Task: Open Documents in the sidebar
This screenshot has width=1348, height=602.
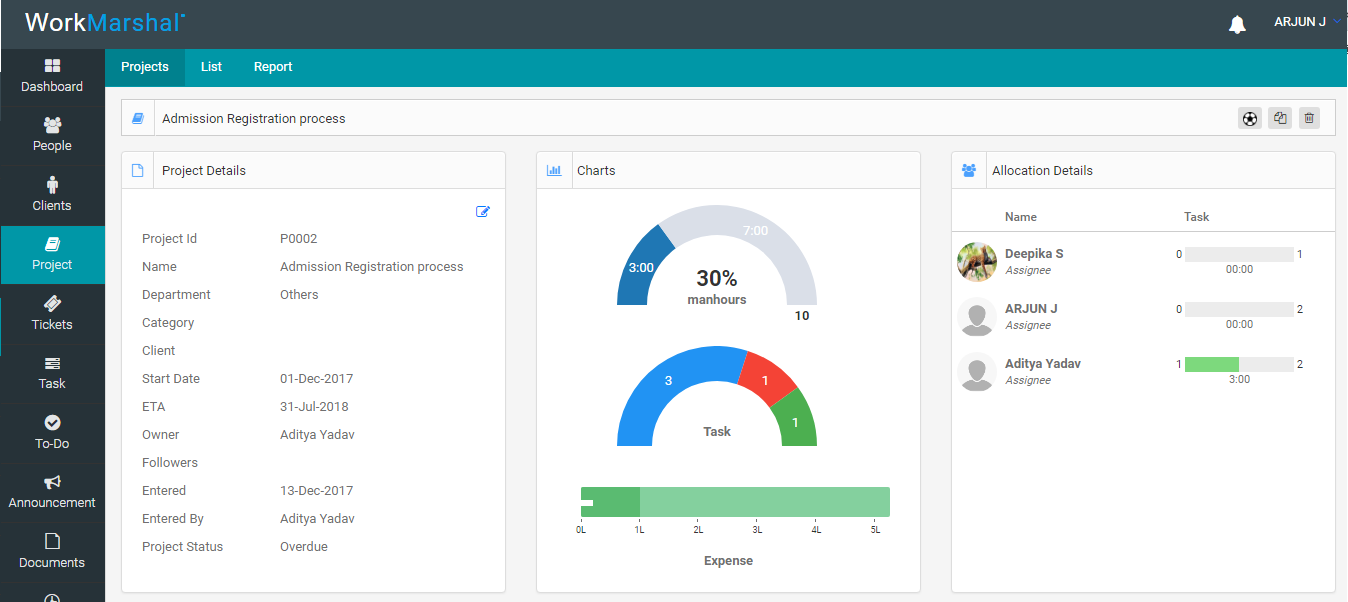Action: [x=52, y=552]
